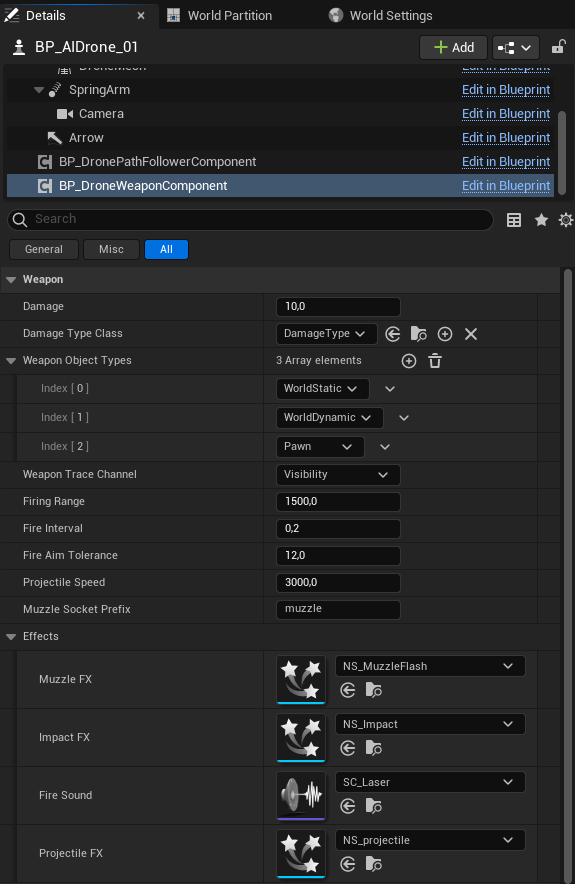Screen dimensions: 575x884
Task: Browse to NS_MuzzleFlash in Content Browser
Action: 373,690
